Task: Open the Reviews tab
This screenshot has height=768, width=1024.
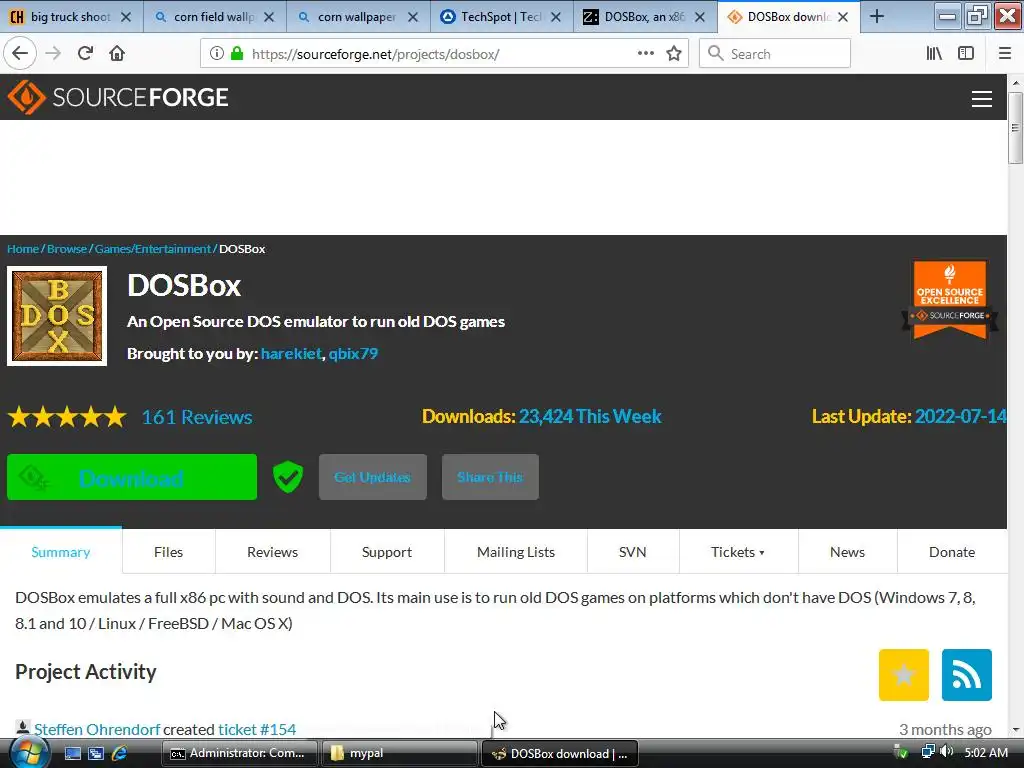Action: tap(272, 552)
